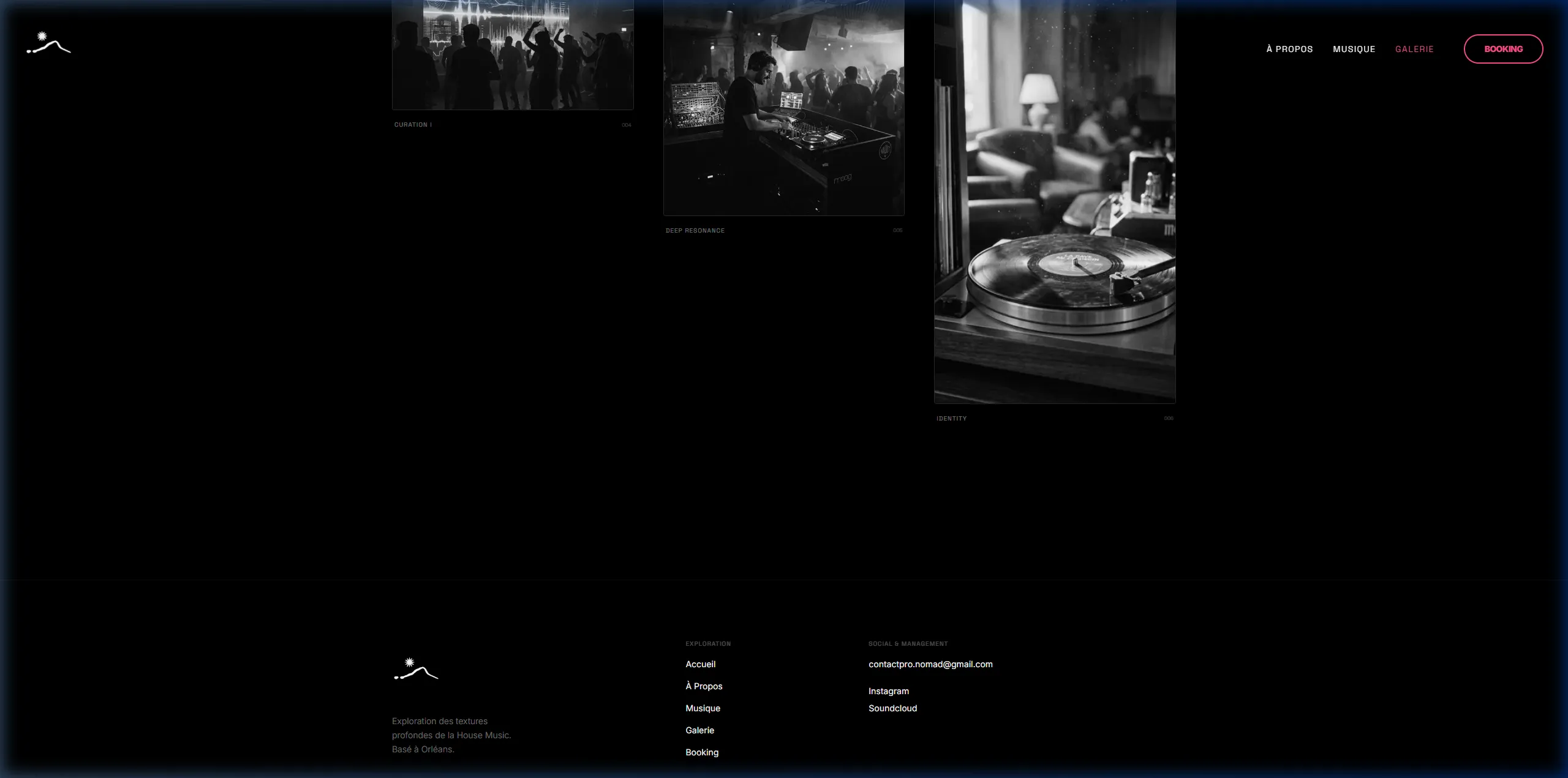Click the IDENTITY caption label
The height and width of the screenshot is (778, 1568).
coord(951,419)
